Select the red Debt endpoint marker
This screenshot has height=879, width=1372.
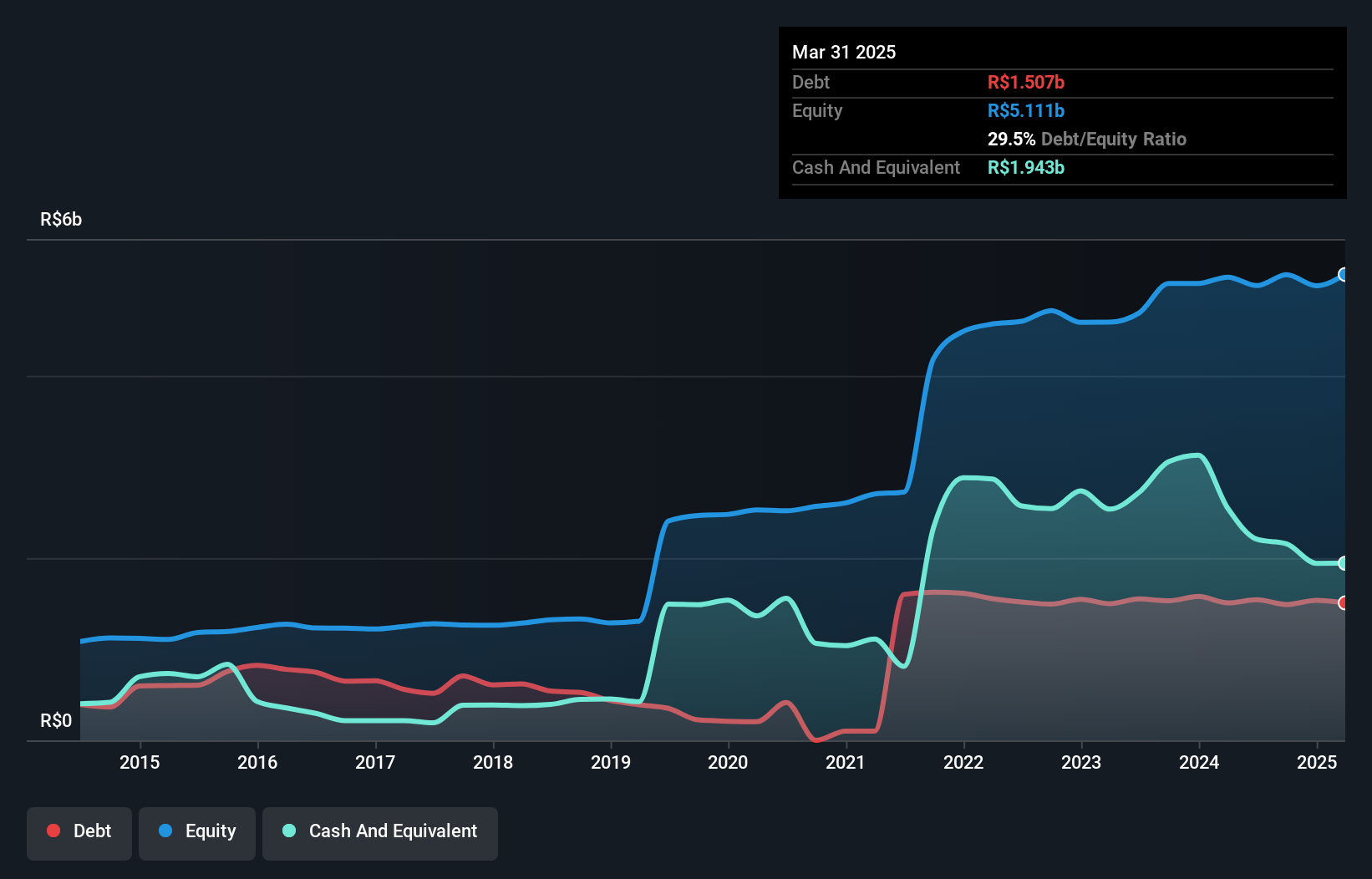1344,602
